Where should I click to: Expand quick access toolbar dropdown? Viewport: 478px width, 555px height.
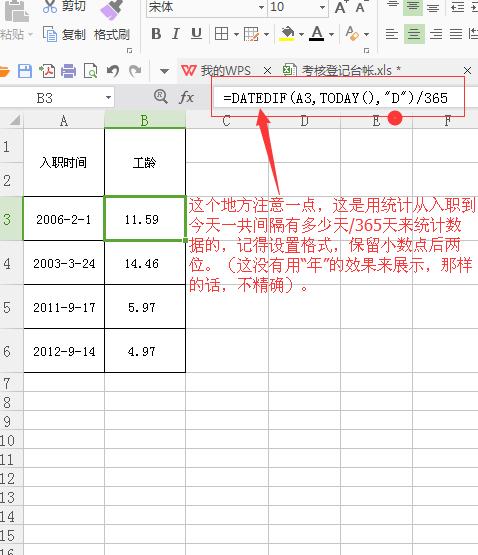tap(164, 71)
